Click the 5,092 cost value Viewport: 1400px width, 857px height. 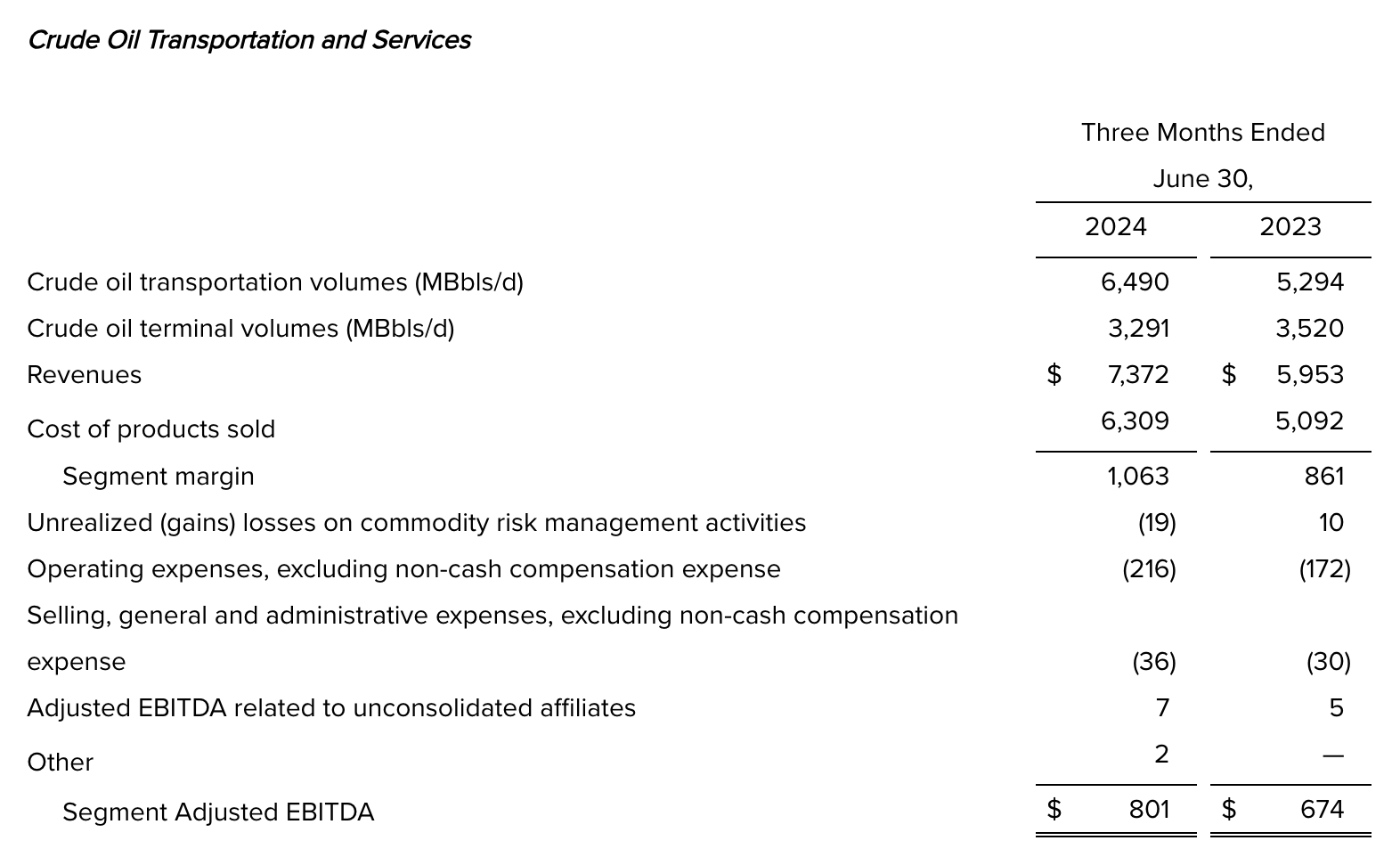(1309, 421)
